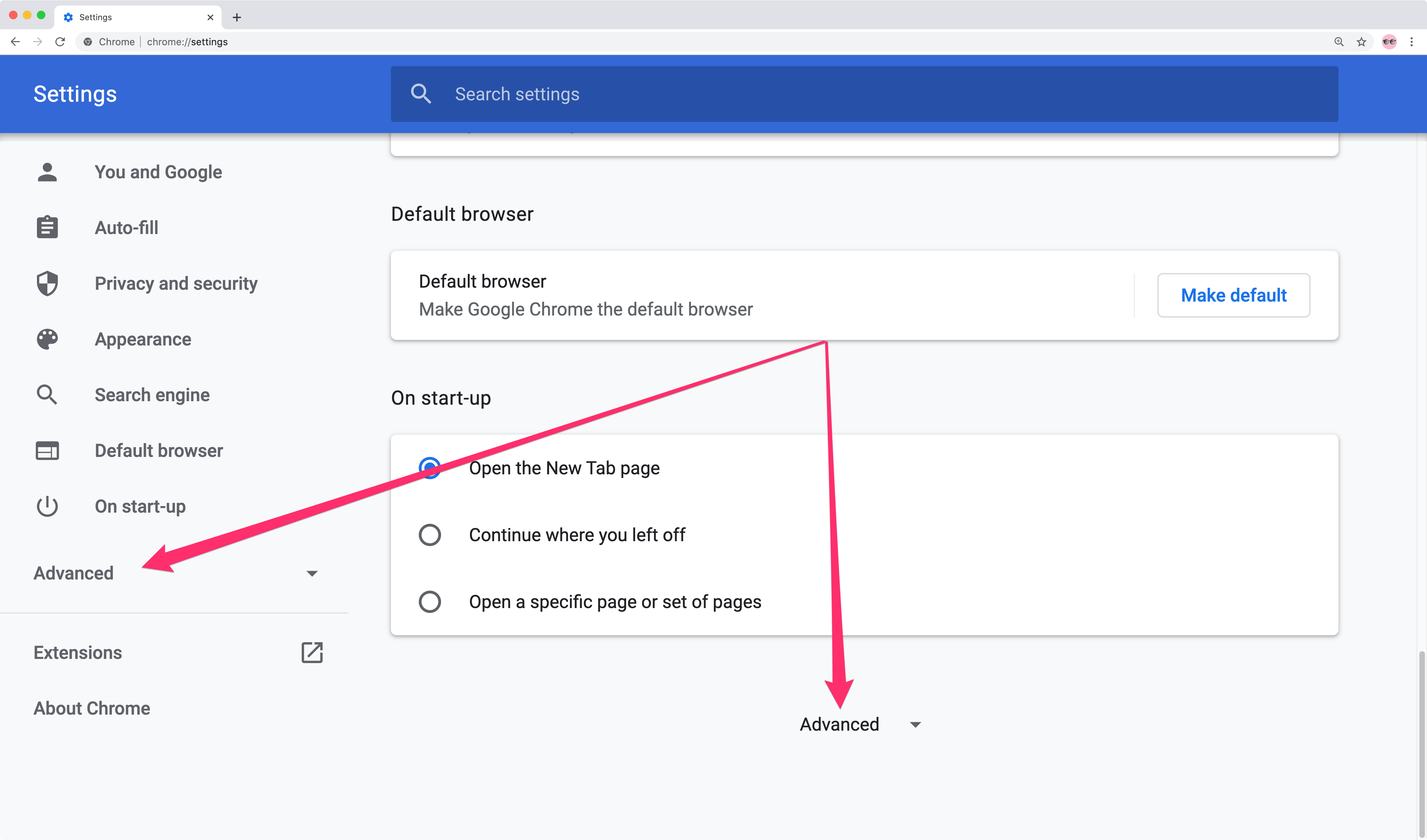Click the Extensions external link icon
This screenshot has height=840, width=1427.
click(312, 652)
